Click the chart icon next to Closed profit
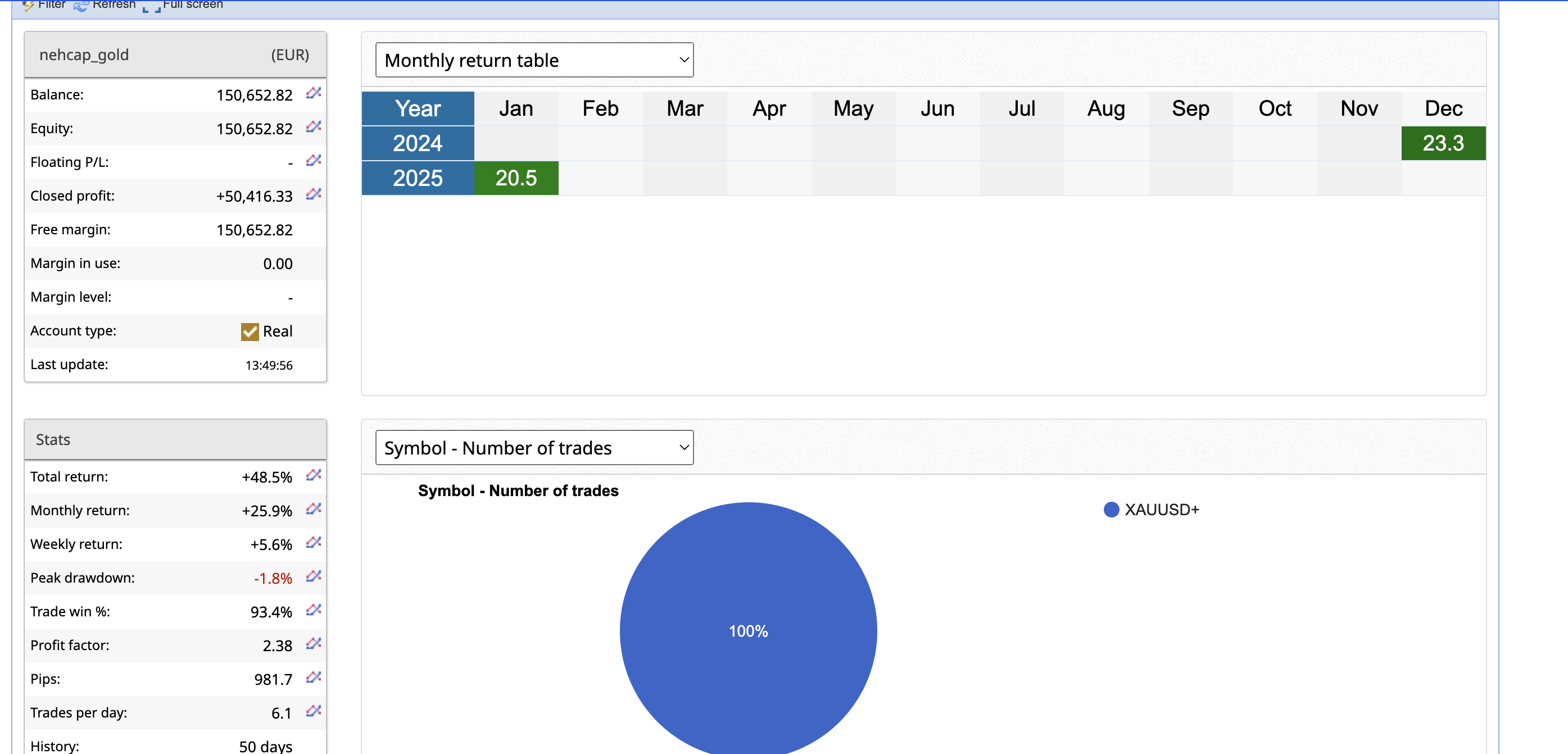 coord(313,194)
